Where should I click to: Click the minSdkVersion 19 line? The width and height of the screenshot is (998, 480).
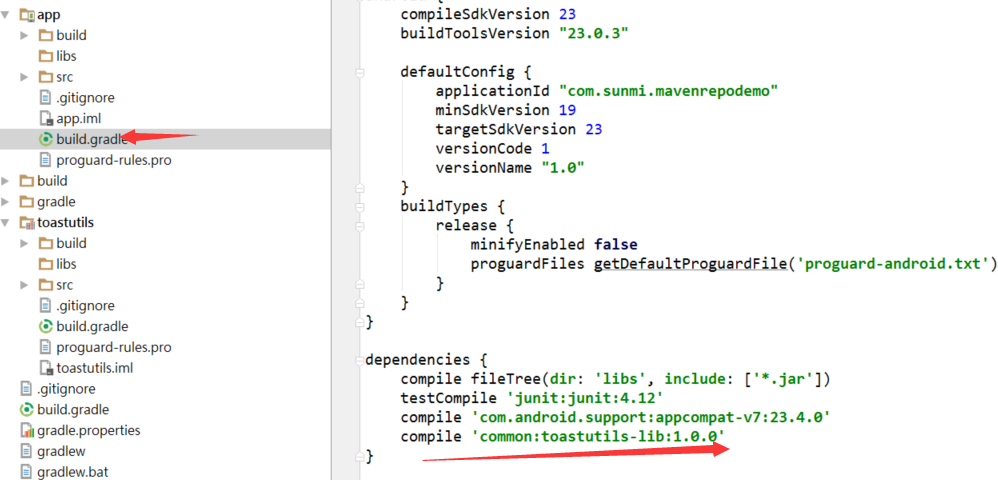click(506, 110)
